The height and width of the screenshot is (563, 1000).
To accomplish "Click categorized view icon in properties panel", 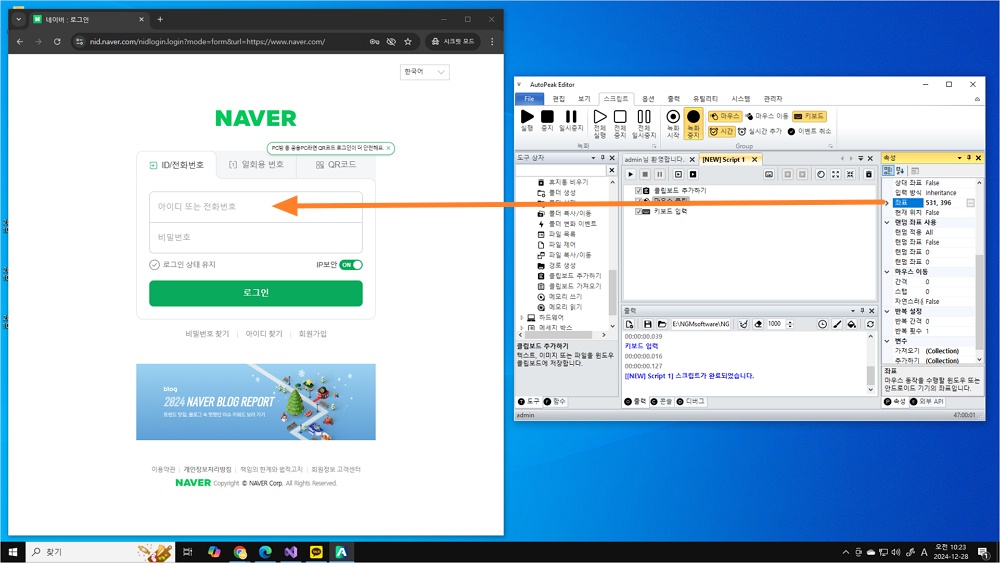I will pos(888,170).
